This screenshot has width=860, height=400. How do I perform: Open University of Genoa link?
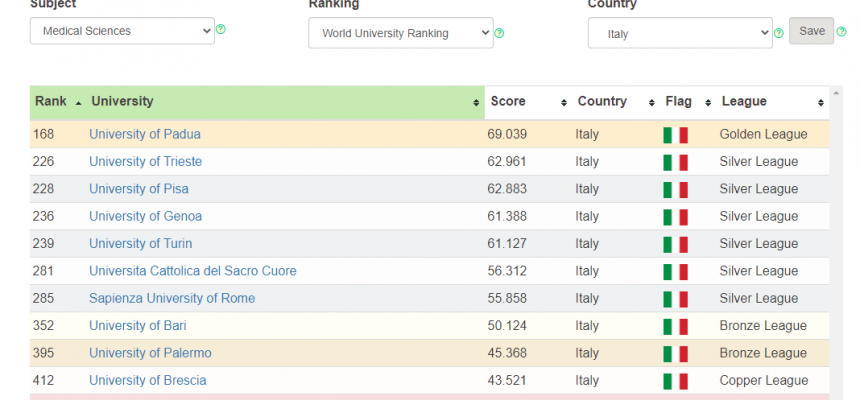pyautogui.click(x=145, y=216)
